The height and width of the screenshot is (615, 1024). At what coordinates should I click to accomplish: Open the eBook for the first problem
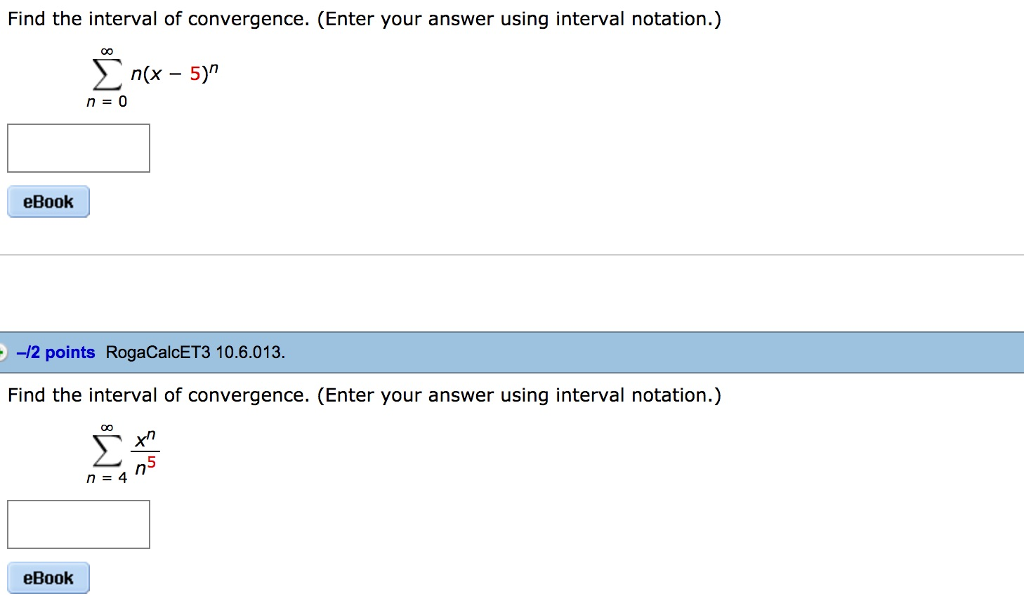click(48, 201)
